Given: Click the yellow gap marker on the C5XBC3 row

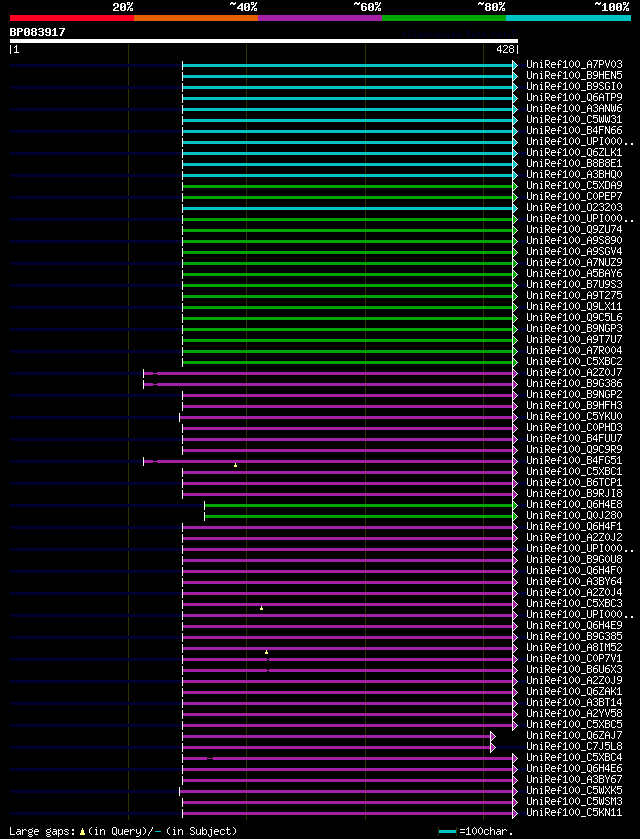Looking at the screenshot, I should (x=261, y=608).
